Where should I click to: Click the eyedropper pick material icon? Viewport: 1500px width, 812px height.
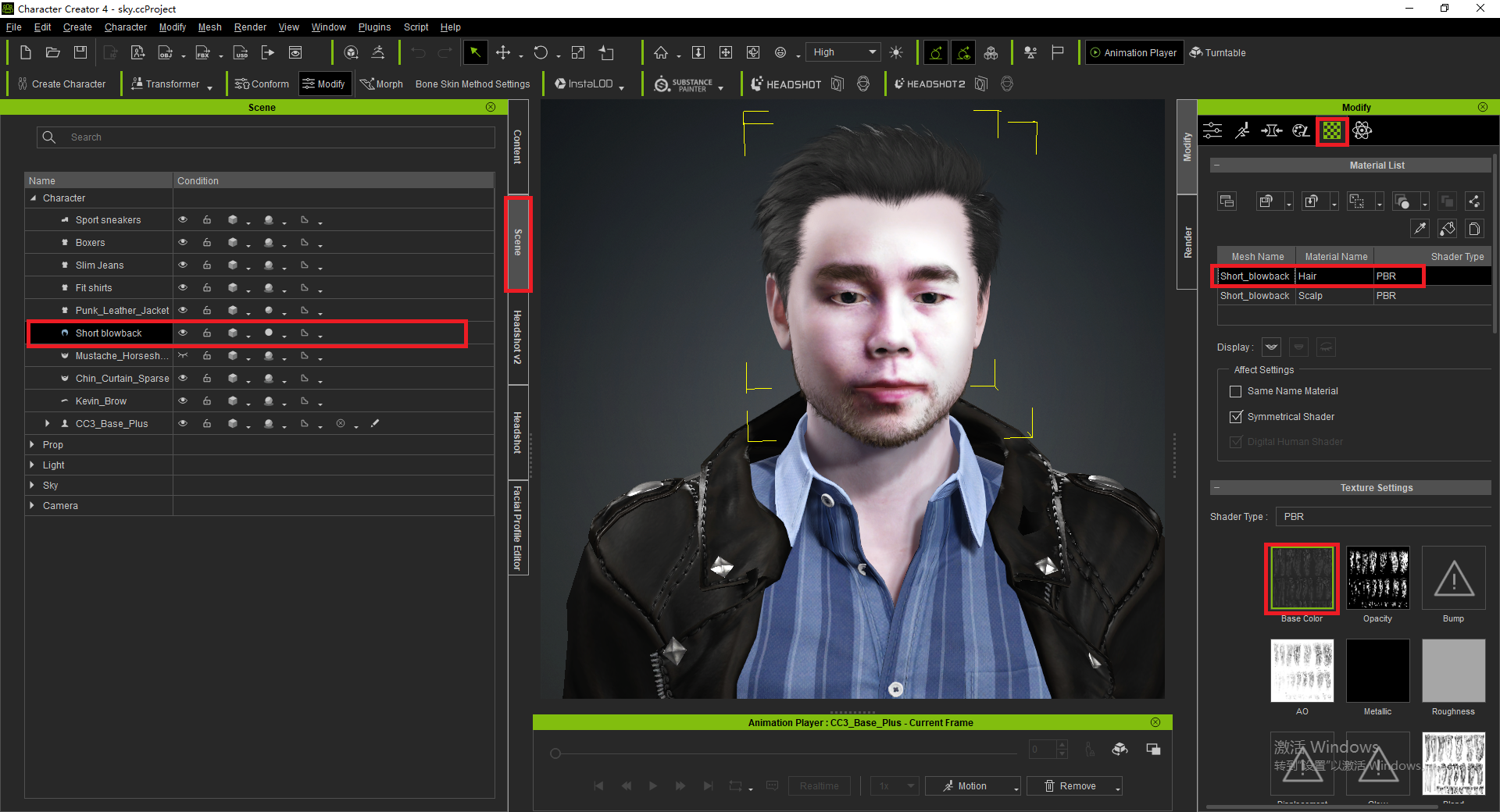click(x=1420, y=228)
